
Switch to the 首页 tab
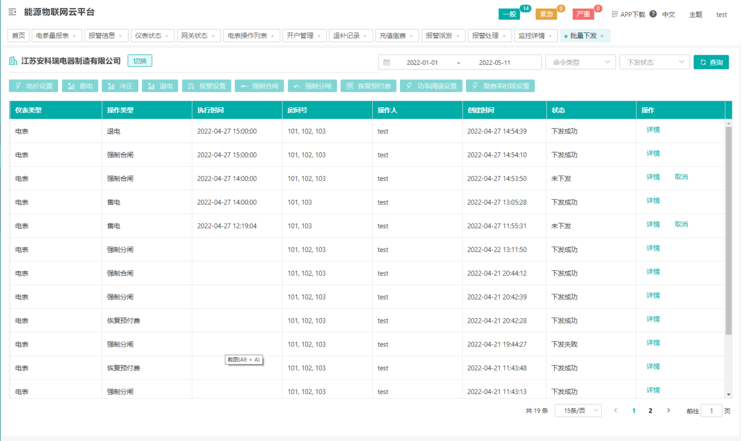coord(18,35)
